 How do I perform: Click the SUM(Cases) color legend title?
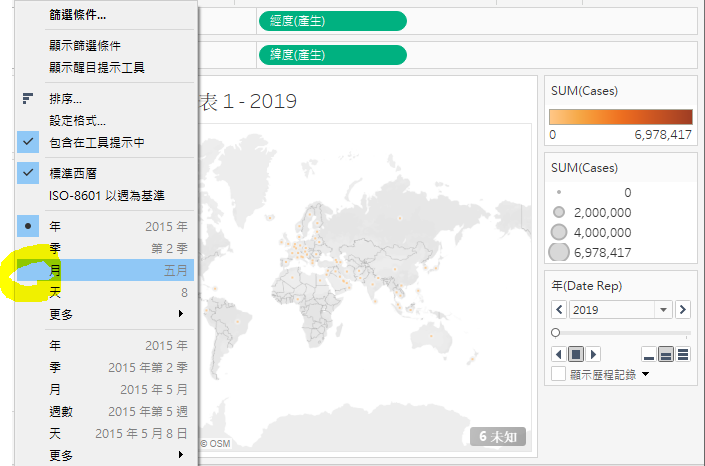(585, 91)
